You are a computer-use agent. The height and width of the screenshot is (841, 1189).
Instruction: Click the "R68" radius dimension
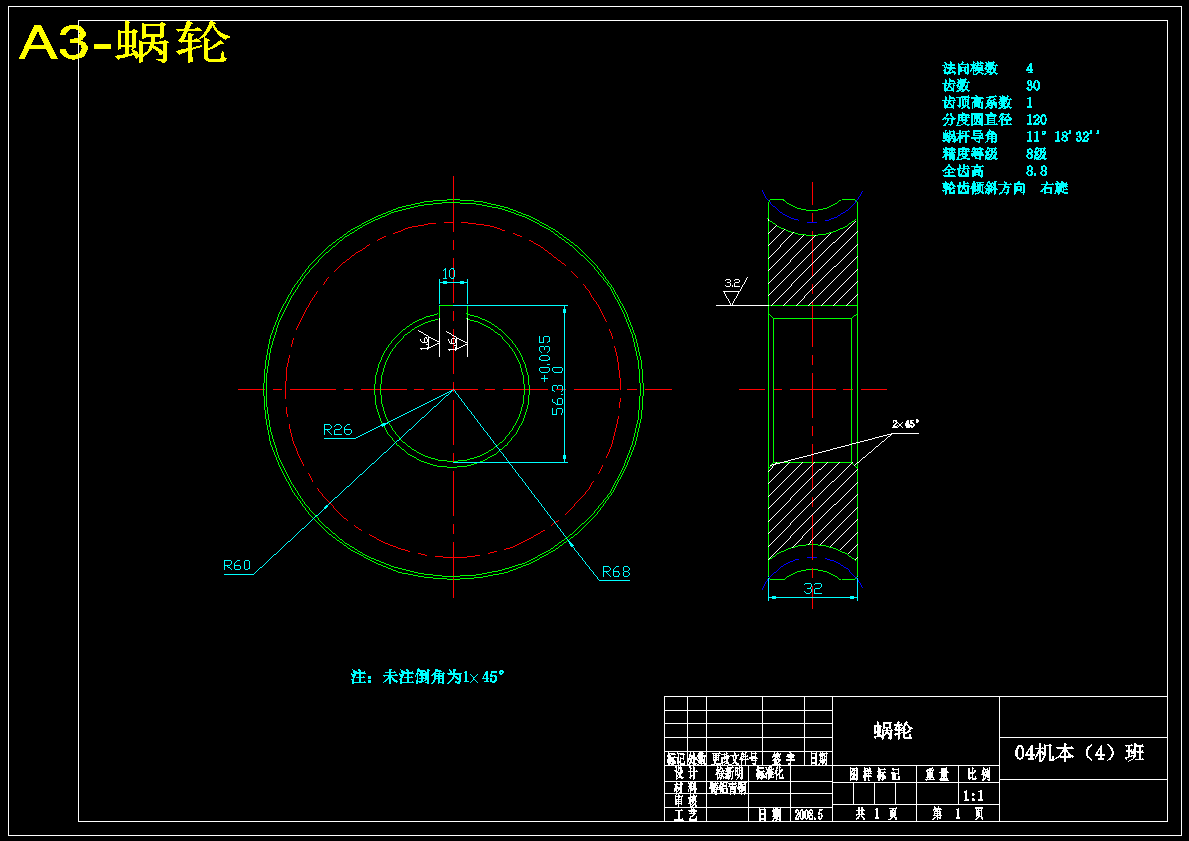[616, 572]
